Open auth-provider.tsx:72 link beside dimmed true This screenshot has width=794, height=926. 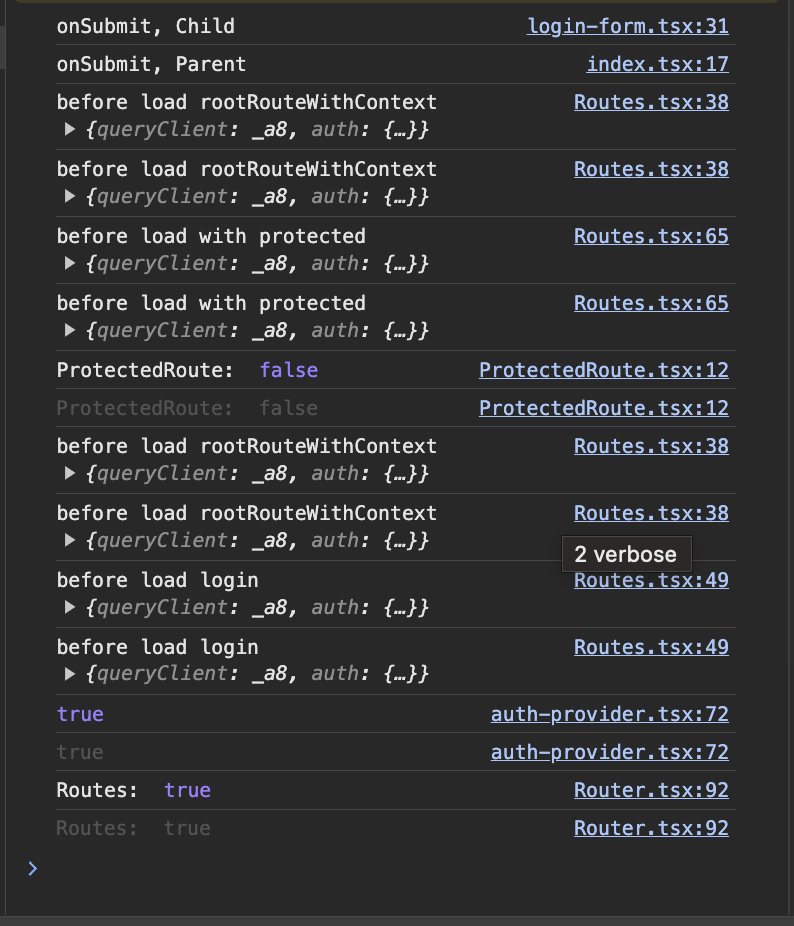point(609,752)
